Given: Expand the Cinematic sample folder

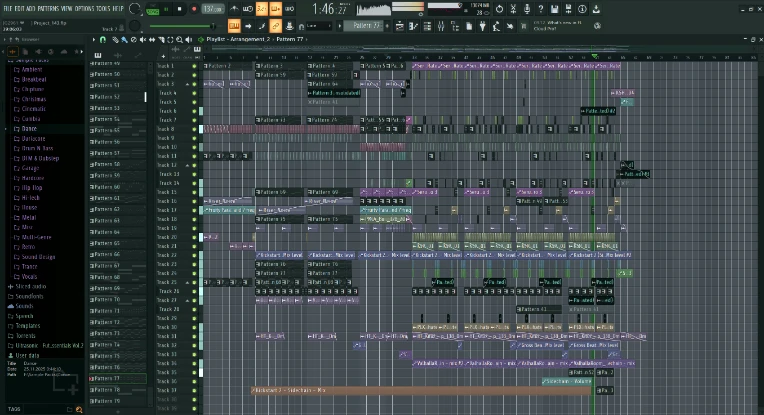Looking at the screenshot, I should (x=34, y=109).
